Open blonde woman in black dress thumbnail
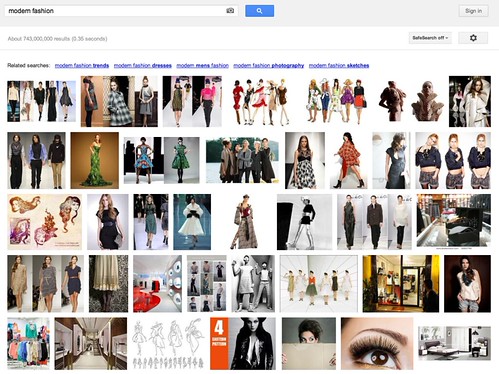The height and width of the screenshot is (374, 499). pyautogui.click(x=108, y=222)
